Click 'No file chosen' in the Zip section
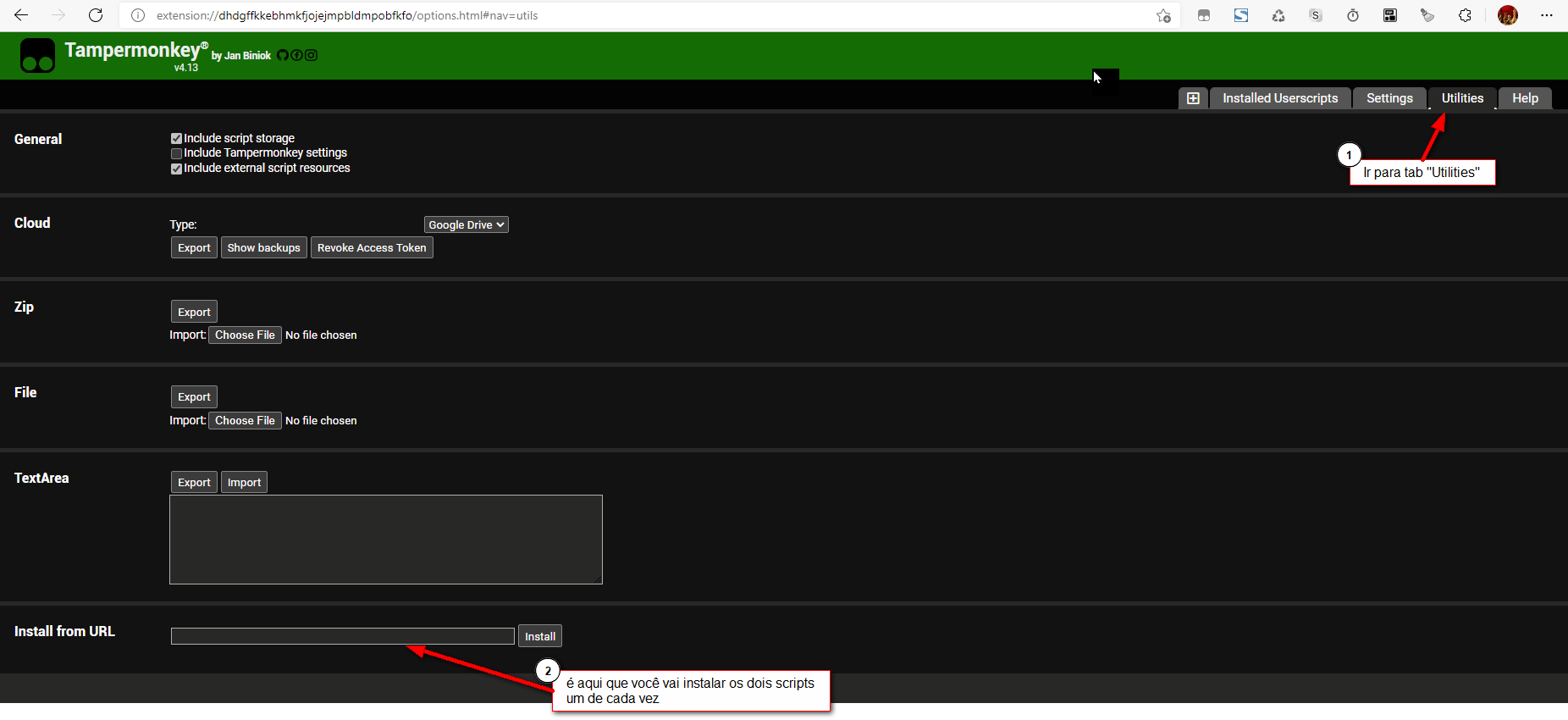 pos(321,335)
